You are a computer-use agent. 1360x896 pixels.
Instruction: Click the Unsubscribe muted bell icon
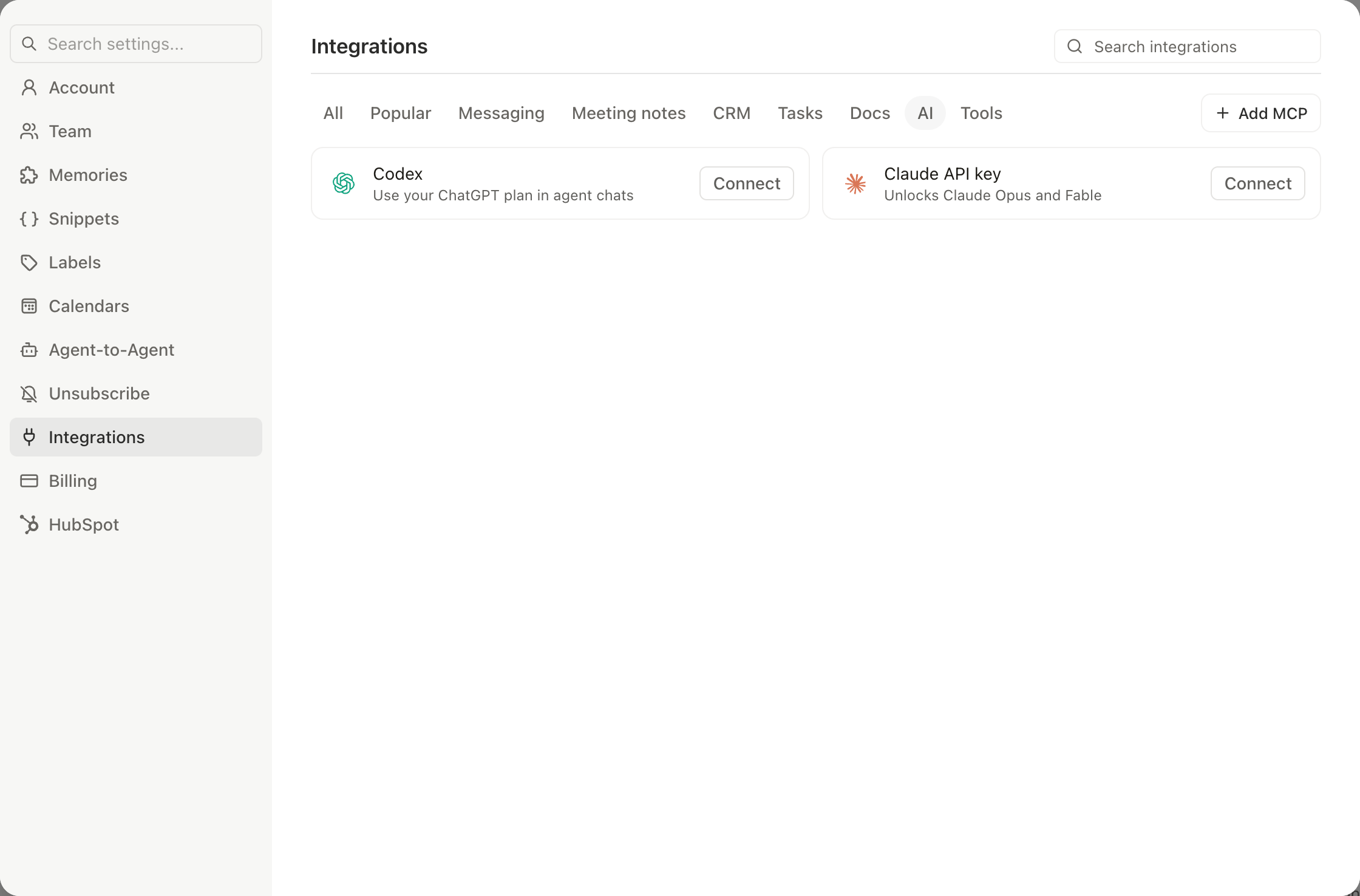click(x=29, y=393)
